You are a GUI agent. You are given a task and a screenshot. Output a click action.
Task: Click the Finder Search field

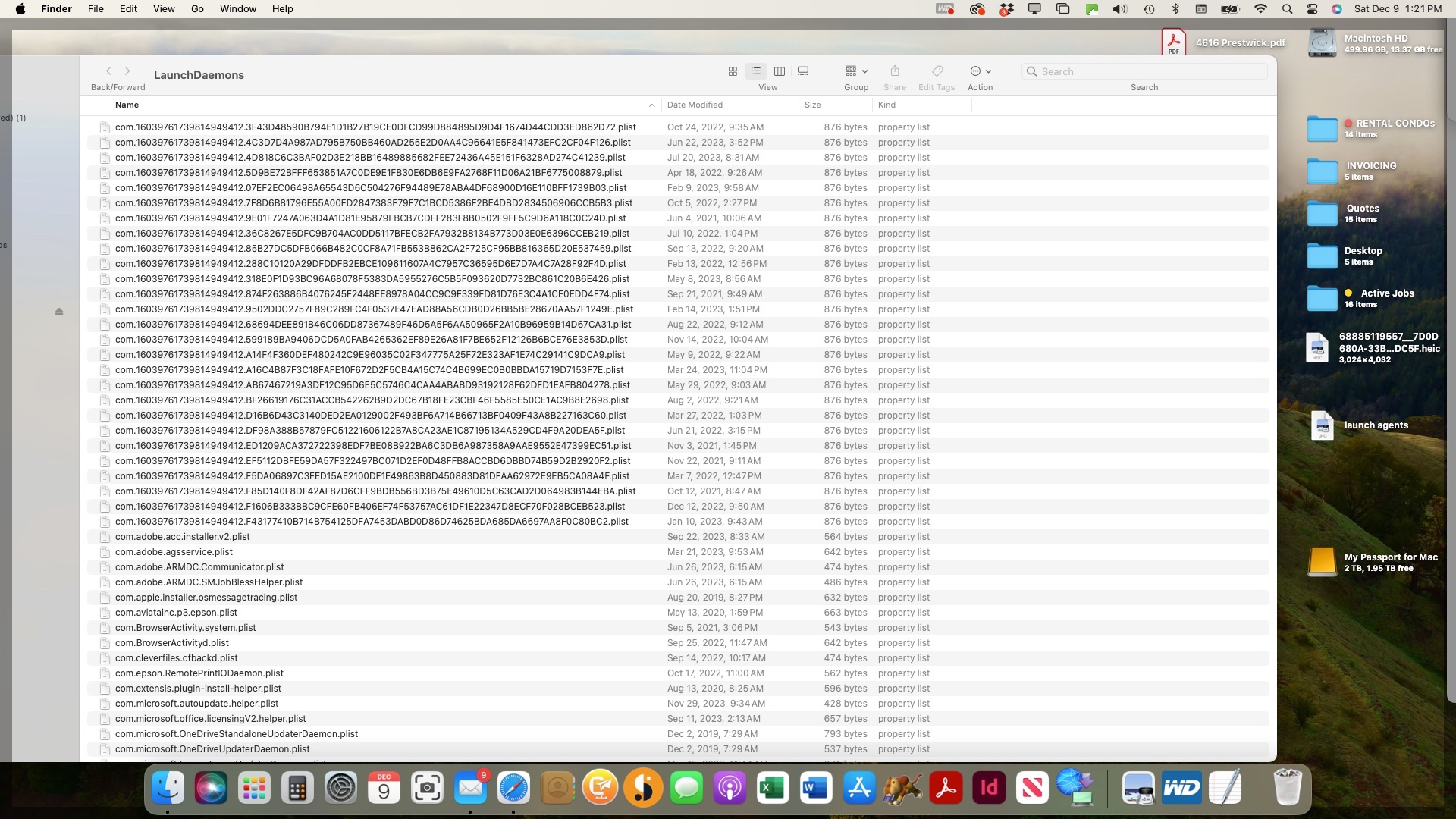pyautogui.click(x=1144, y=71)
